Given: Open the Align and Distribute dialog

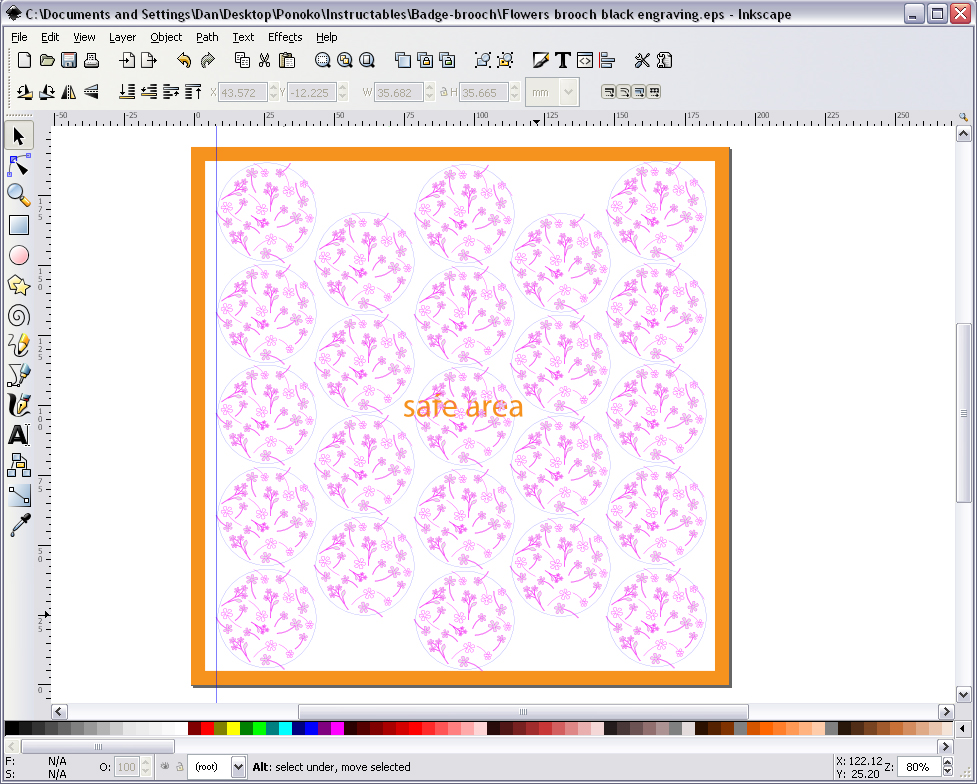Looking at the screenshot, I should click(x=607, y=60).
